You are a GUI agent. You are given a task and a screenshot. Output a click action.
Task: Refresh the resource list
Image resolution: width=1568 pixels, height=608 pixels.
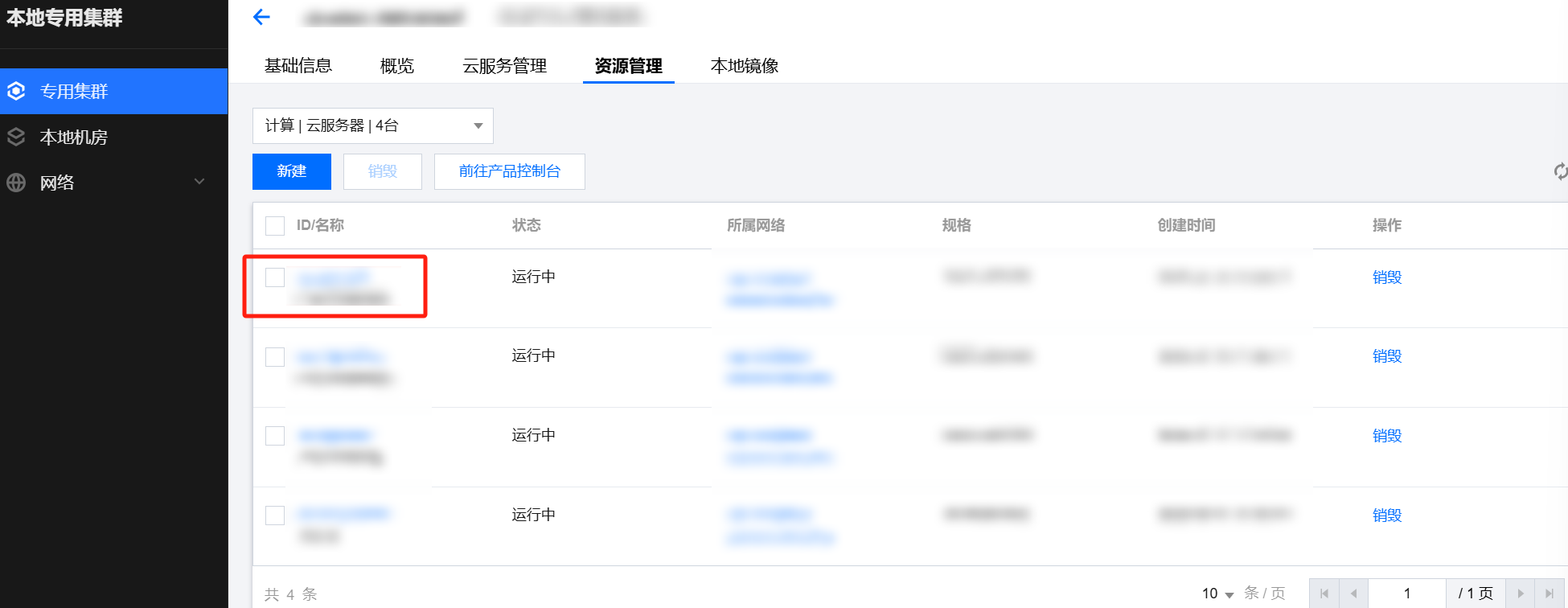(x=1560, y=171)
